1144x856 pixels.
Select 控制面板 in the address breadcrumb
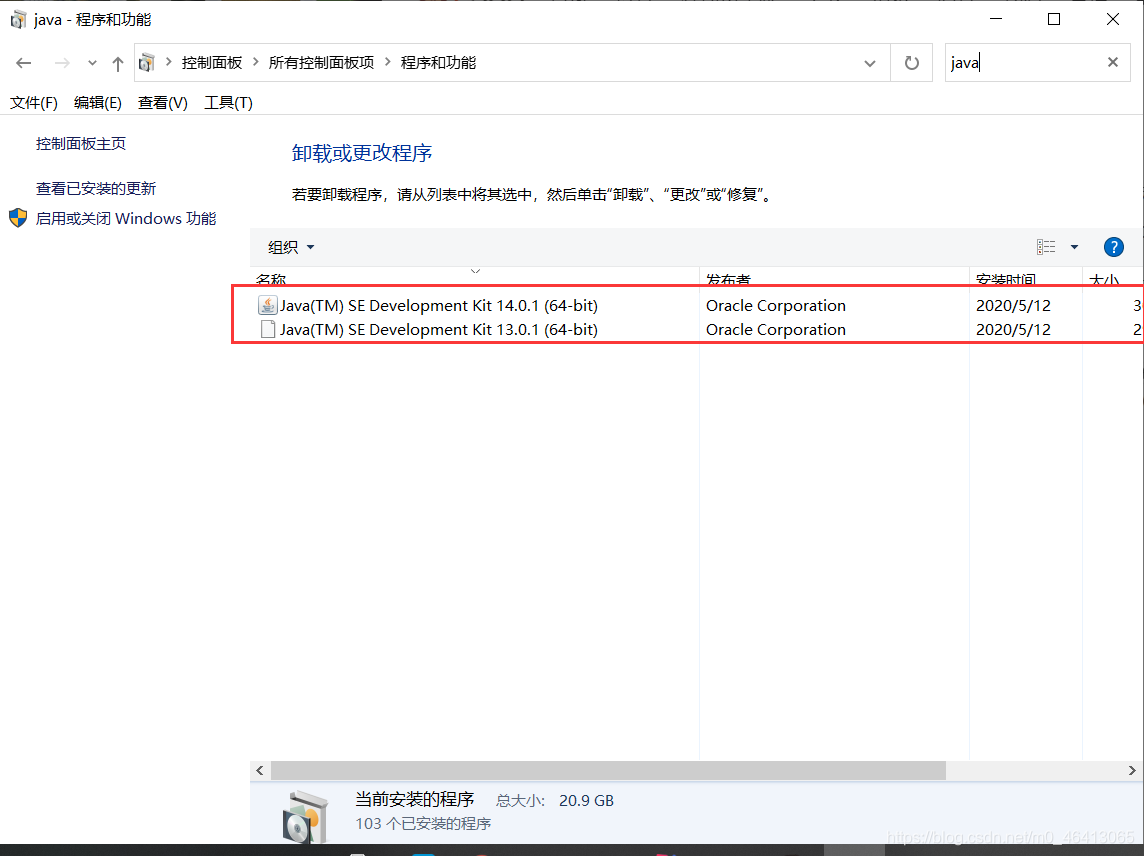coord(212,63)
